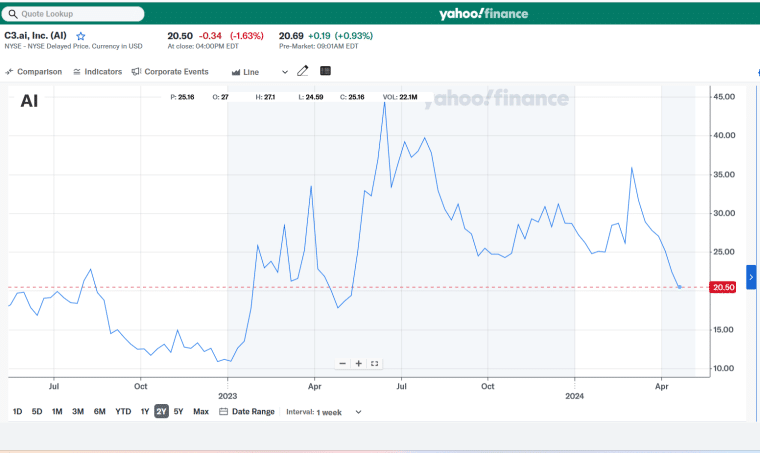Zoom in with the plus button

point(359,363)
